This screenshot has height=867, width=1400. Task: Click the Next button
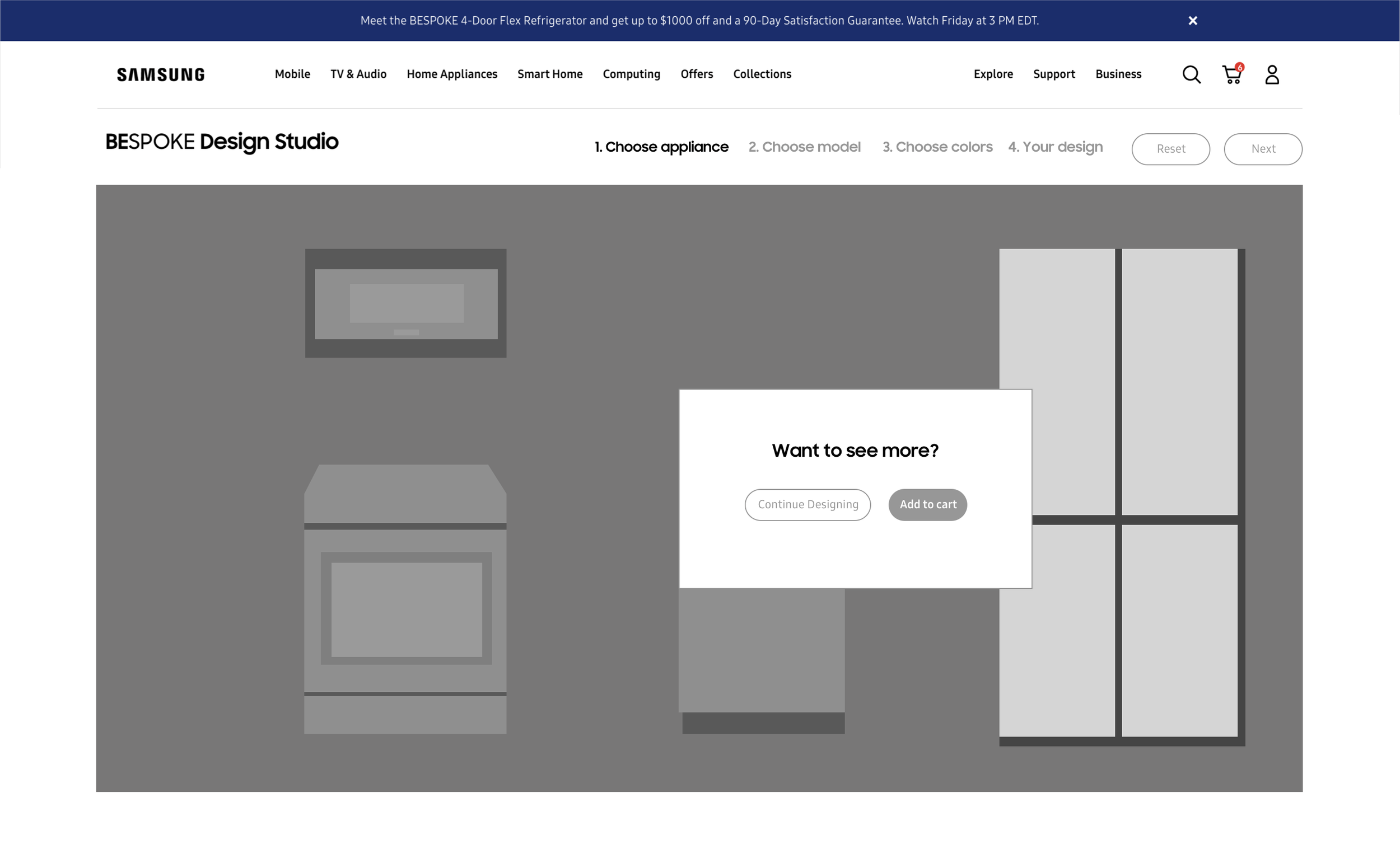point(1263,149)
